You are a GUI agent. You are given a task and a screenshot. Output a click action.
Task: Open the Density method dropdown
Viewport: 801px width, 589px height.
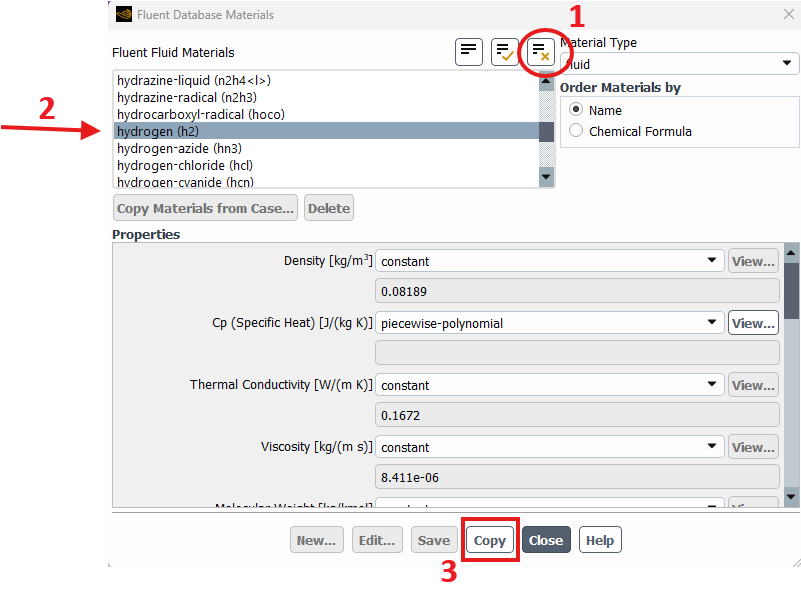pos(550,261)
